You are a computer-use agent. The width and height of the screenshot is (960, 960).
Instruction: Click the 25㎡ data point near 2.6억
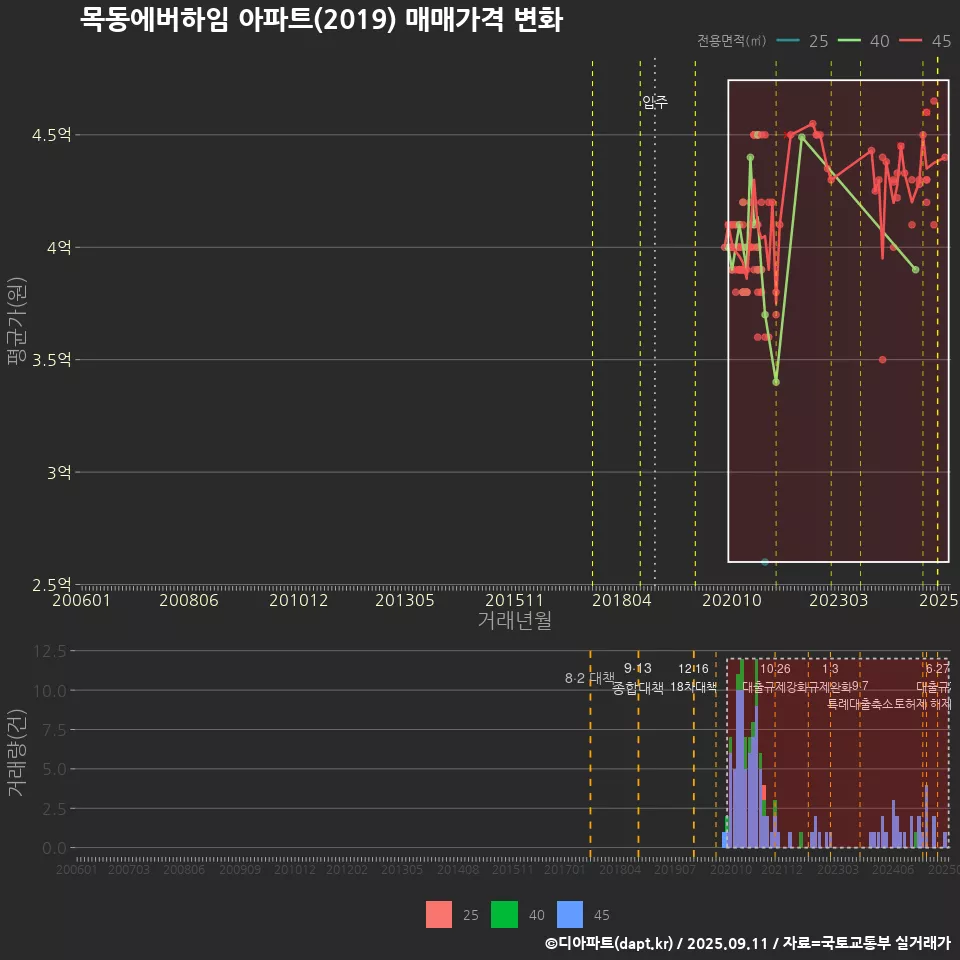click(x=765, y=562)
